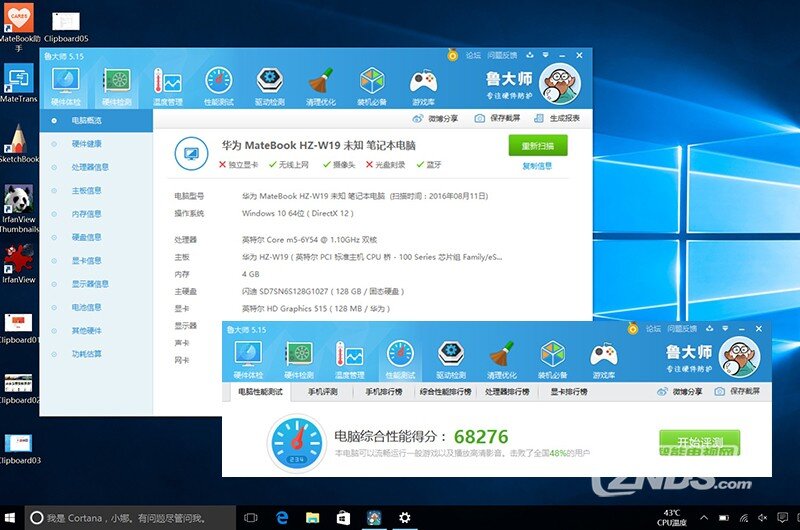
Task: Open 硬件检测 in the back 鲁大师 window
Action: 117,87
